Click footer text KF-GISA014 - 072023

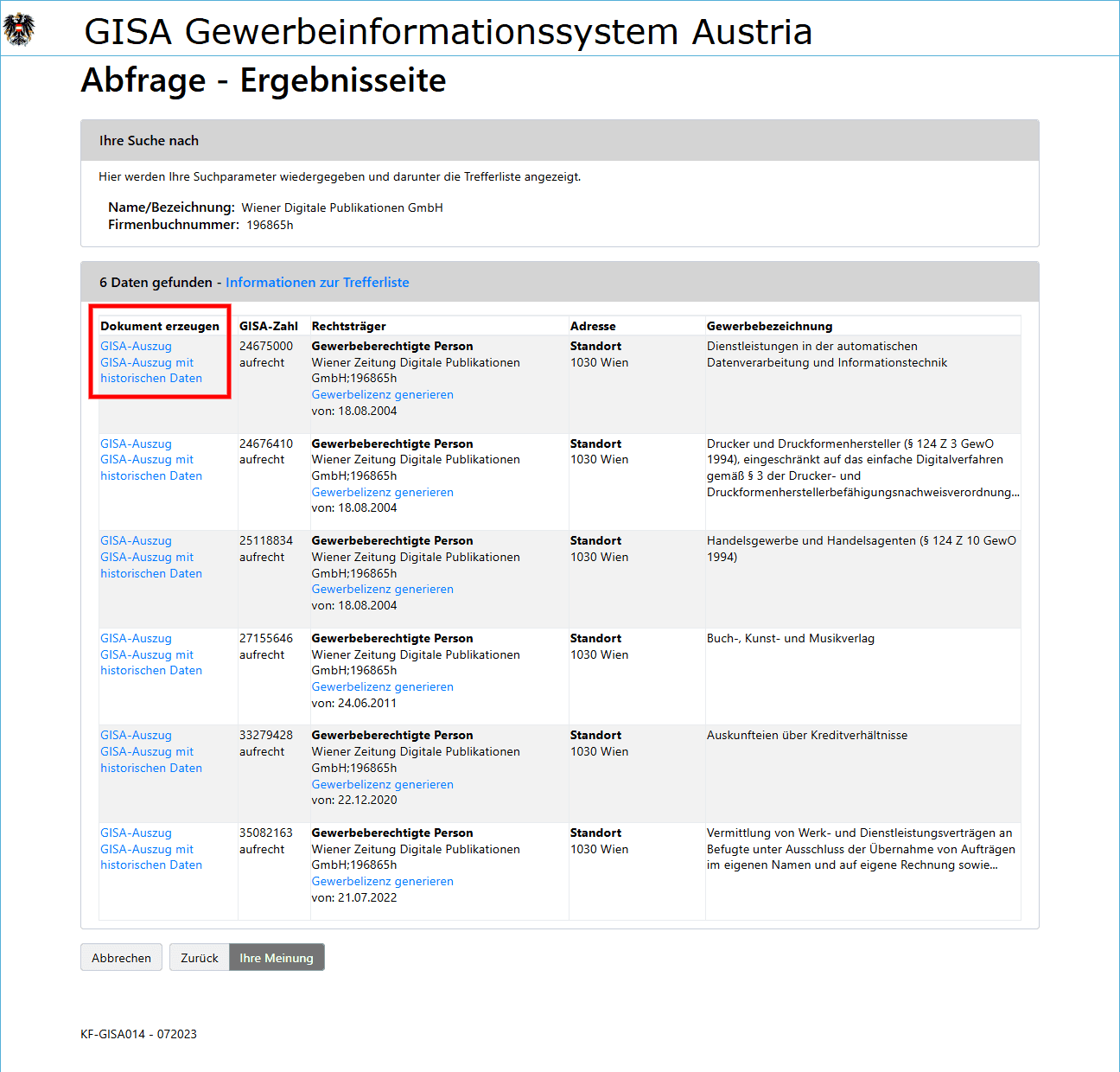(x=138, y=1035)
